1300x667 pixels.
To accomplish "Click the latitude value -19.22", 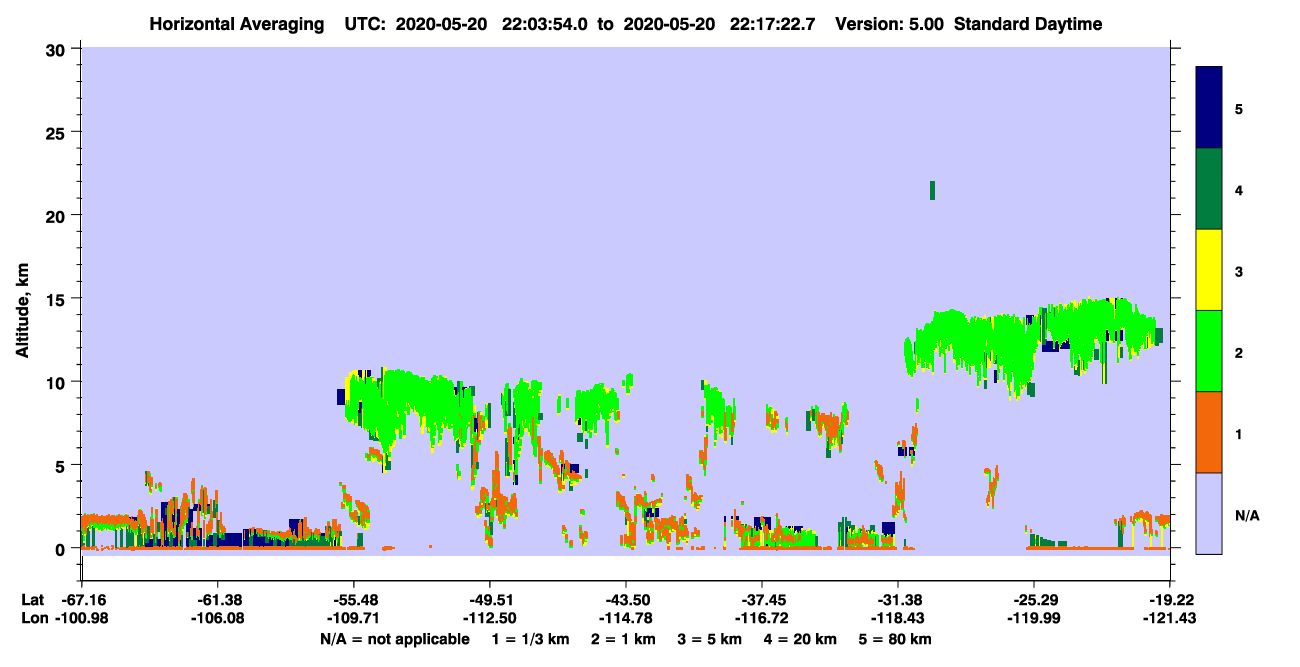I will (1170, 600).
